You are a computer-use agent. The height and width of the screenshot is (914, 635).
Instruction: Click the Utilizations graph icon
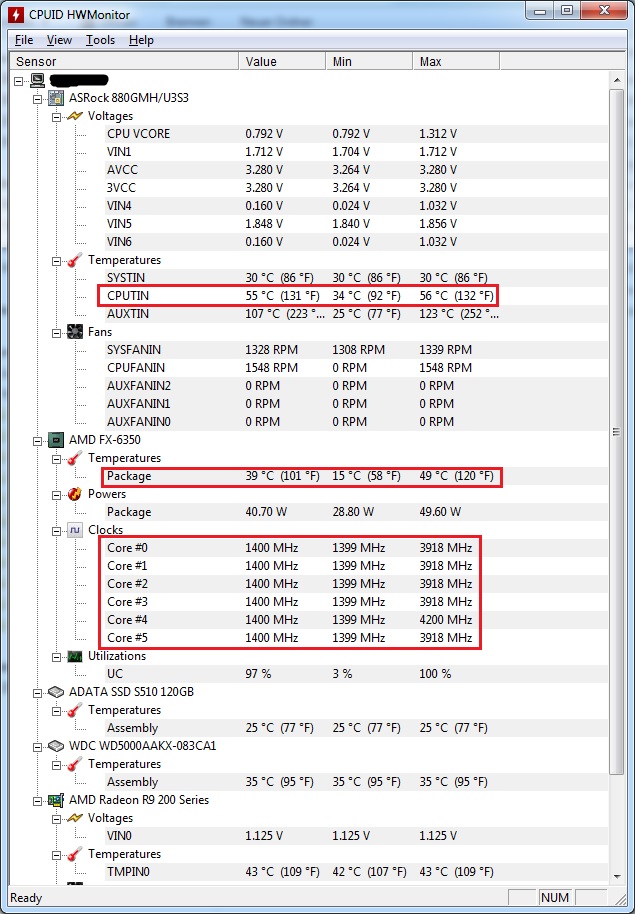75,656
